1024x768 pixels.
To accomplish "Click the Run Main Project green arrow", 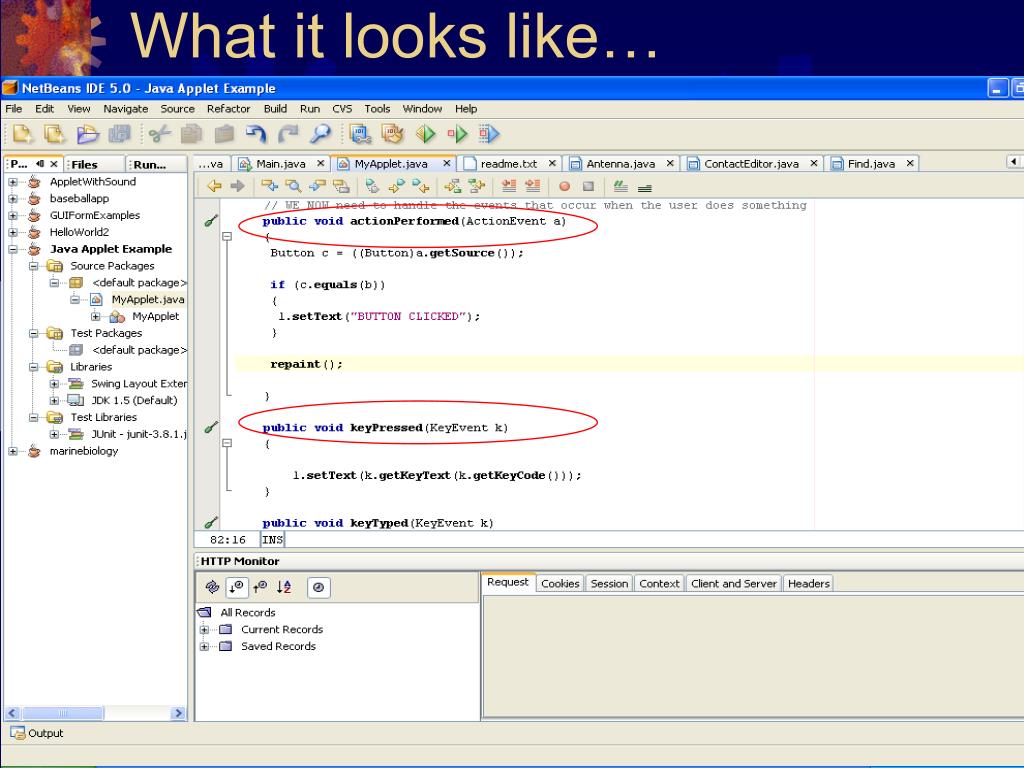I will (x=426, y=134).
